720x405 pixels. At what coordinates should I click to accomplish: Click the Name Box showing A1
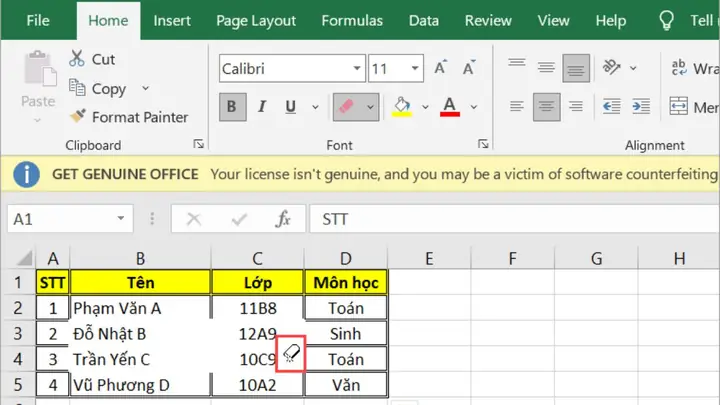[70, 219]
